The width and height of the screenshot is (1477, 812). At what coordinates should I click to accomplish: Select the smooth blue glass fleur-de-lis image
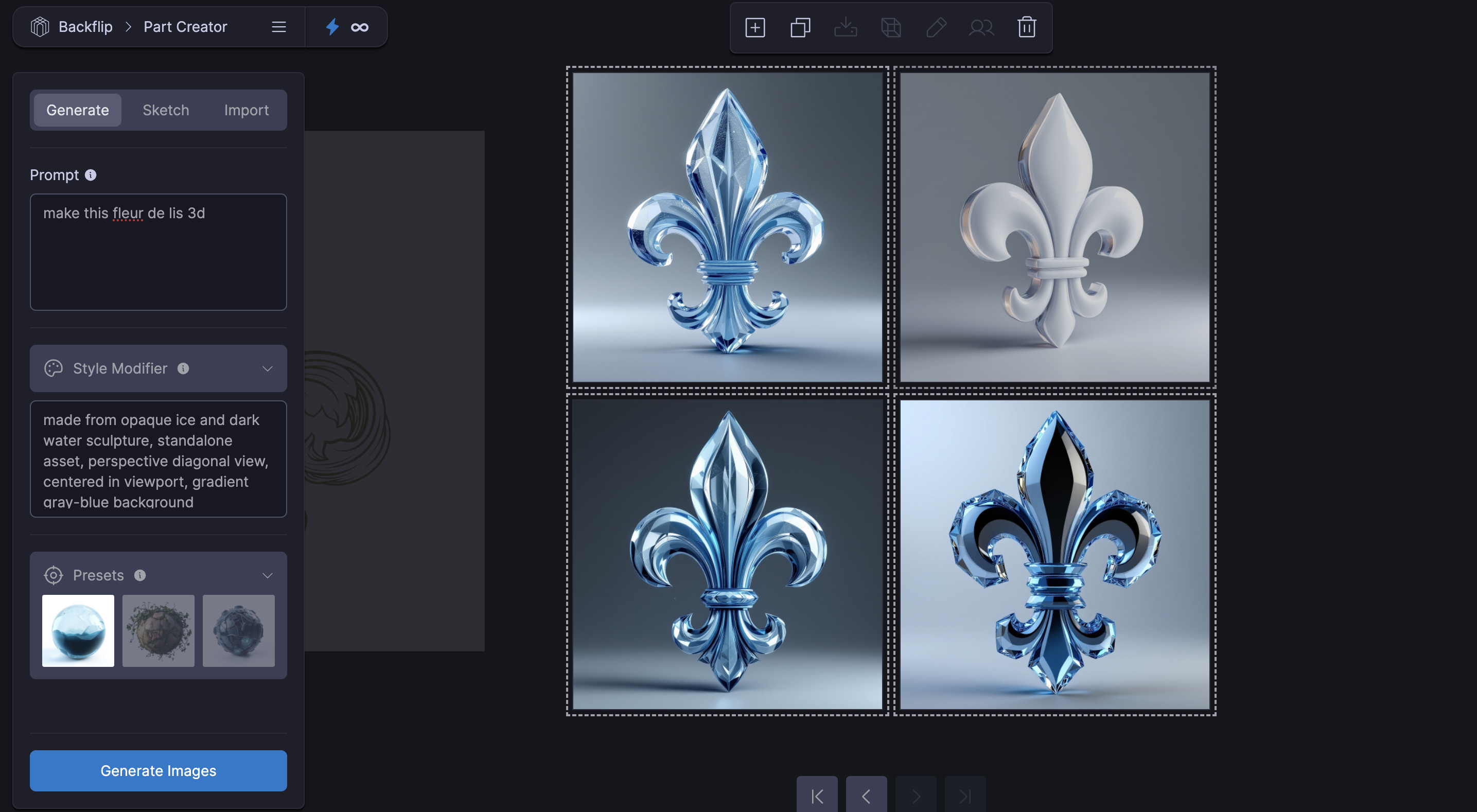click(727, 555)
